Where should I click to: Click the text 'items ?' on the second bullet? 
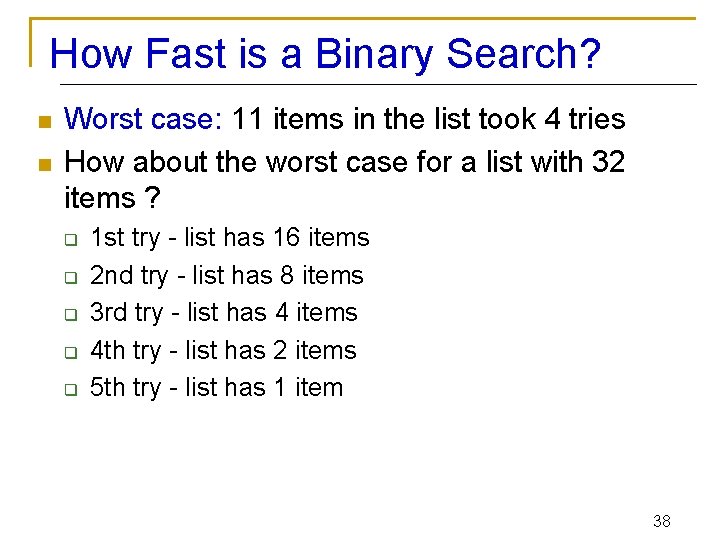[x=112, y=198]
